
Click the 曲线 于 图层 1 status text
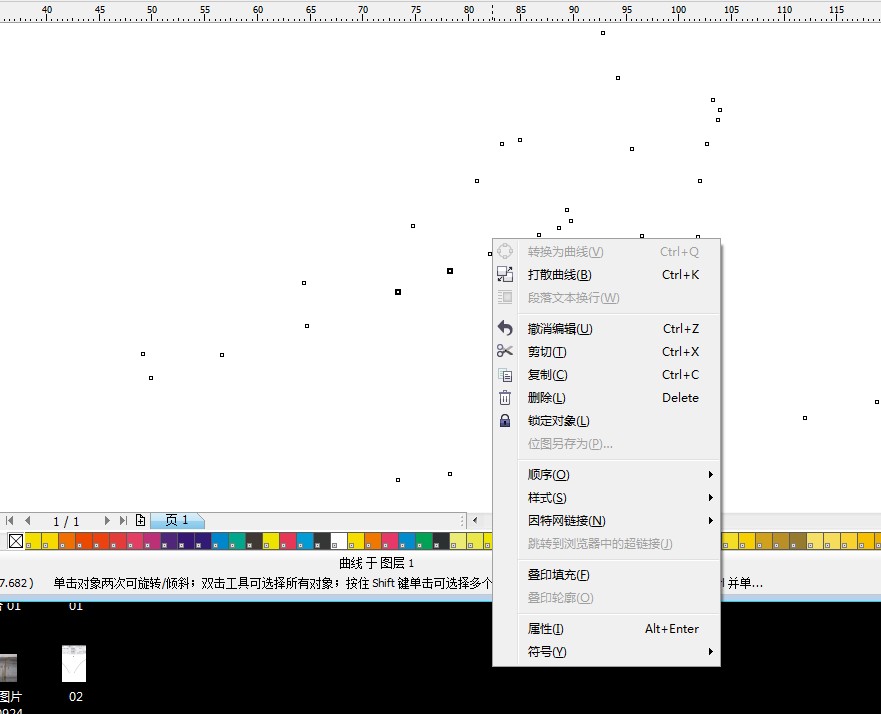click(x=376, y=563)
